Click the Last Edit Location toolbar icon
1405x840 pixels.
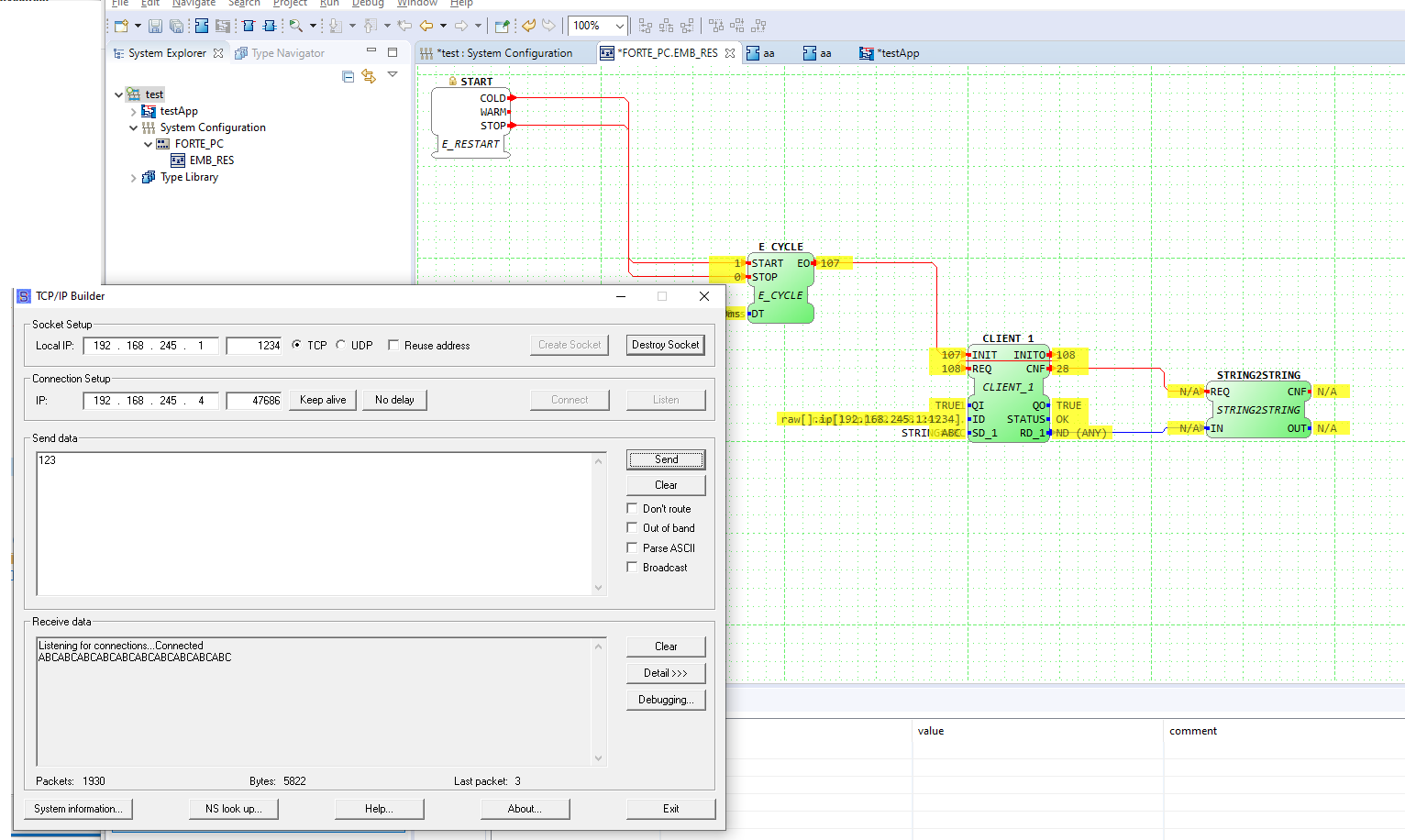[404, 26]
